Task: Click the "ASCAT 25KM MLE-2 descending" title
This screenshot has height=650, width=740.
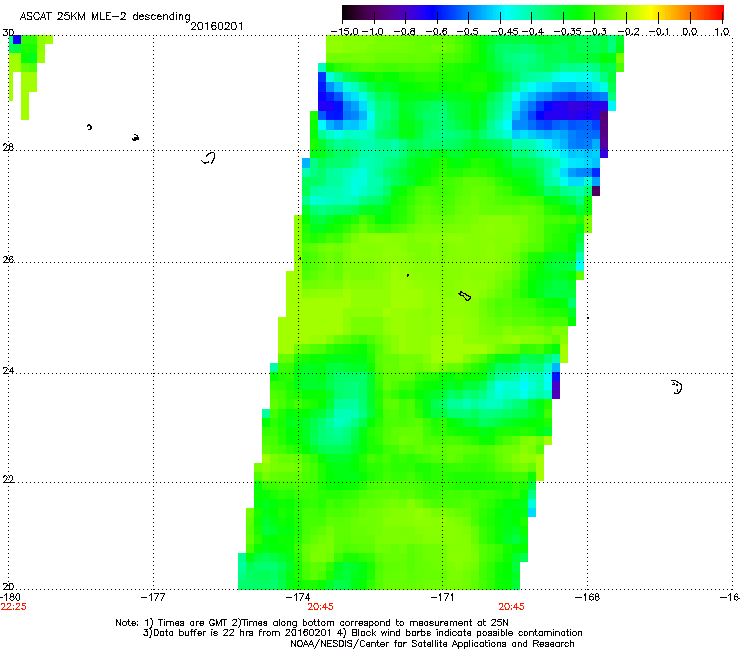Action: click(x=105, y=16)
